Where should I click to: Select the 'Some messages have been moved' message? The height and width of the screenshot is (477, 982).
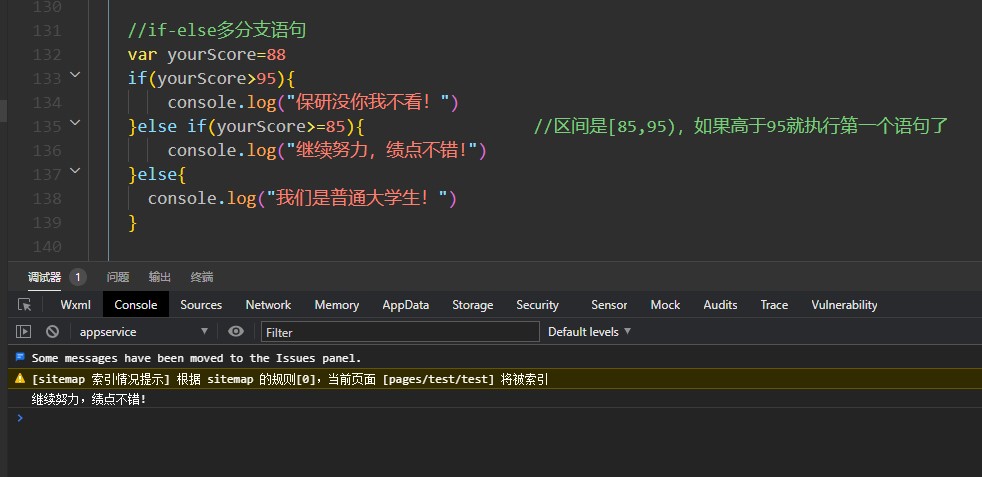(197, 359)
